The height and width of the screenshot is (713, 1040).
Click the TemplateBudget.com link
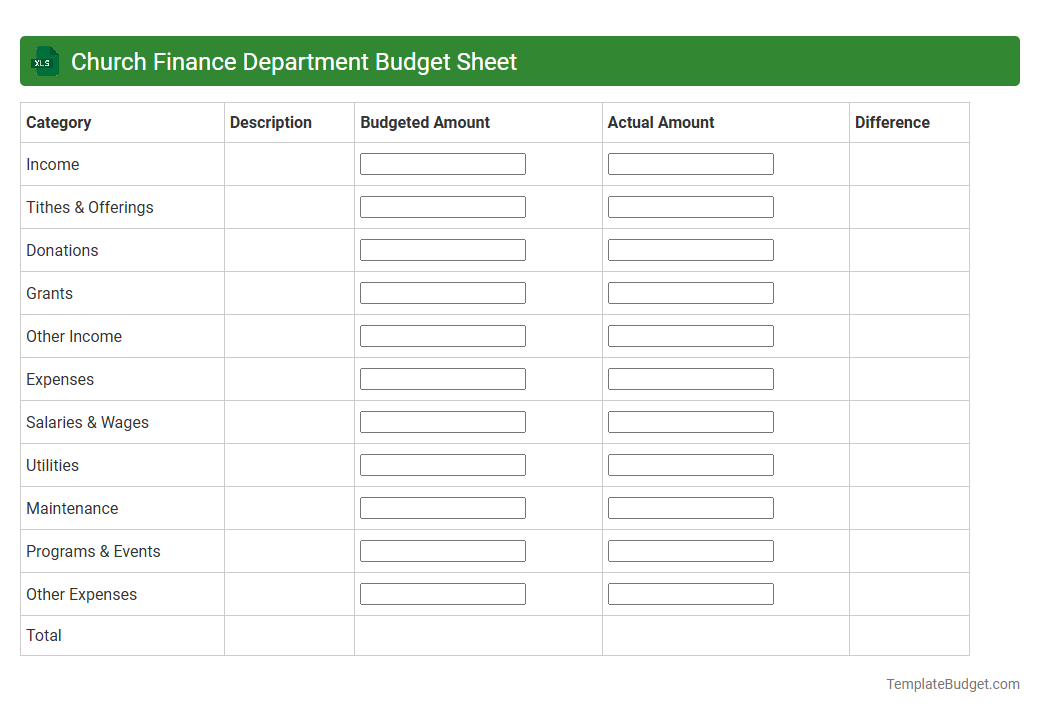(953, 684)
